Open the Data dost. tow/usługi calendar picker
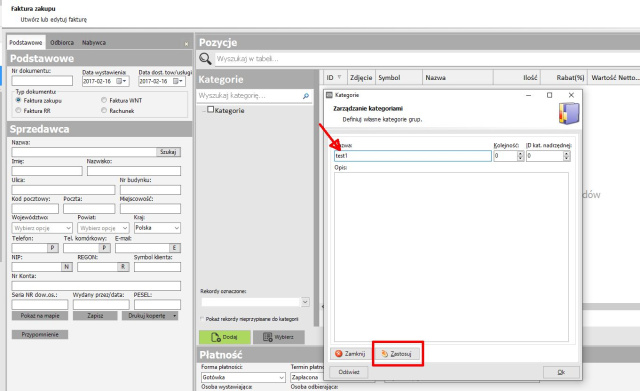Viewport: 640px width, 391px height. [x=178, y=81]
